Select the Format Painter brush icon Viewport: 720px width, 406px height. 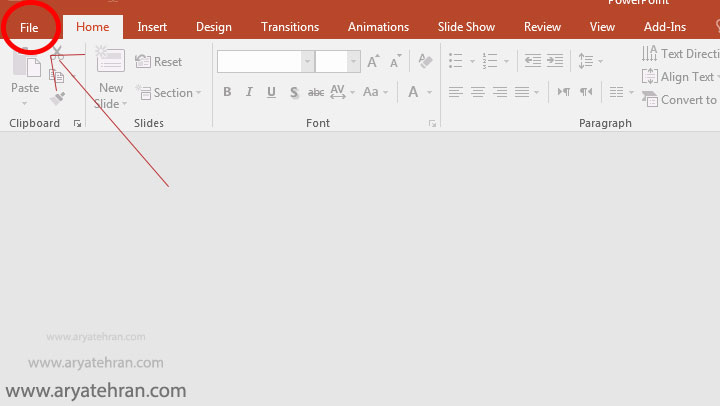57,99
